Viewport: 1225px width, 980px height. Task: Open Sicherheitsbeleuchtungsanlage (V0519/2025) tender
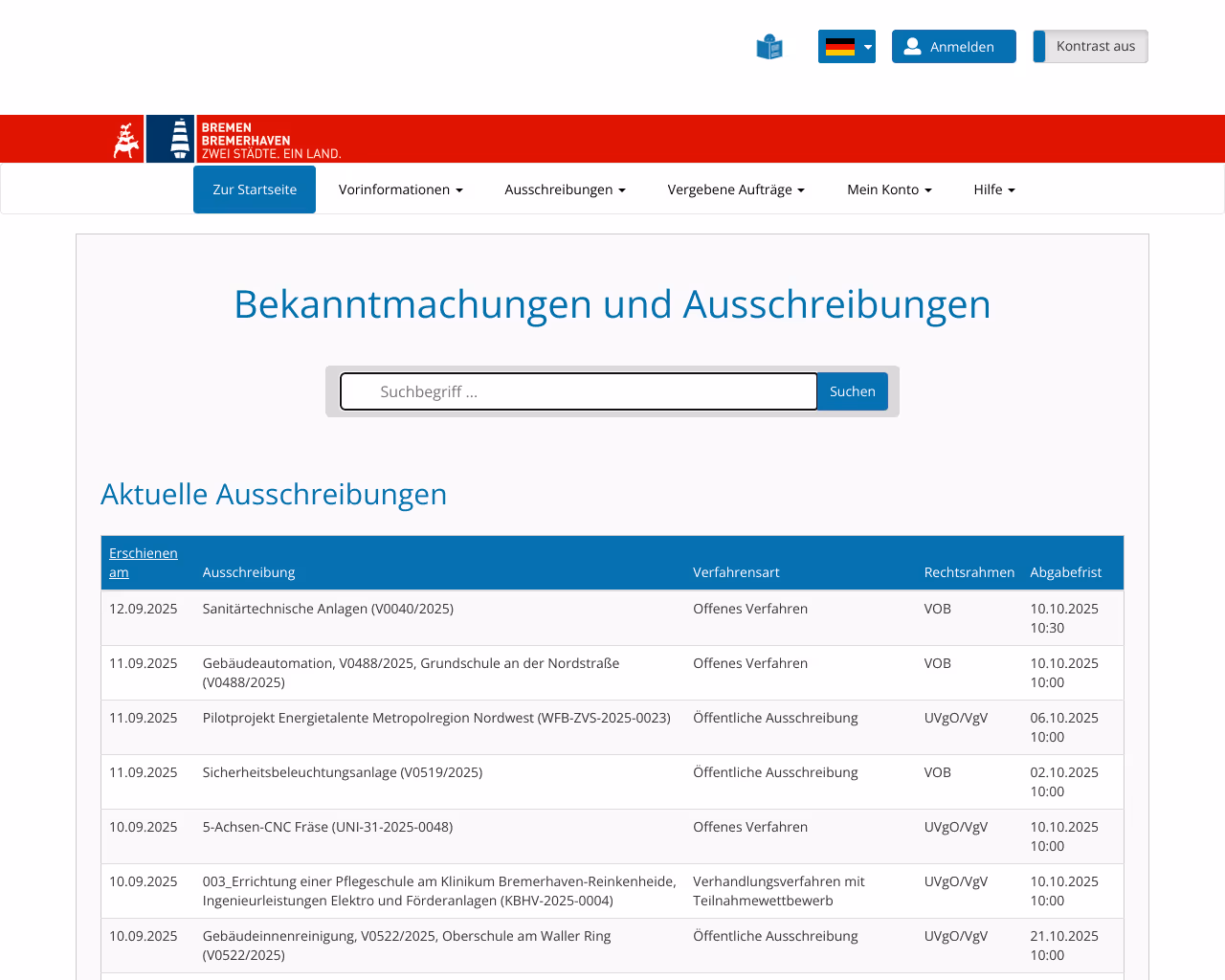(x=343, y=772)
